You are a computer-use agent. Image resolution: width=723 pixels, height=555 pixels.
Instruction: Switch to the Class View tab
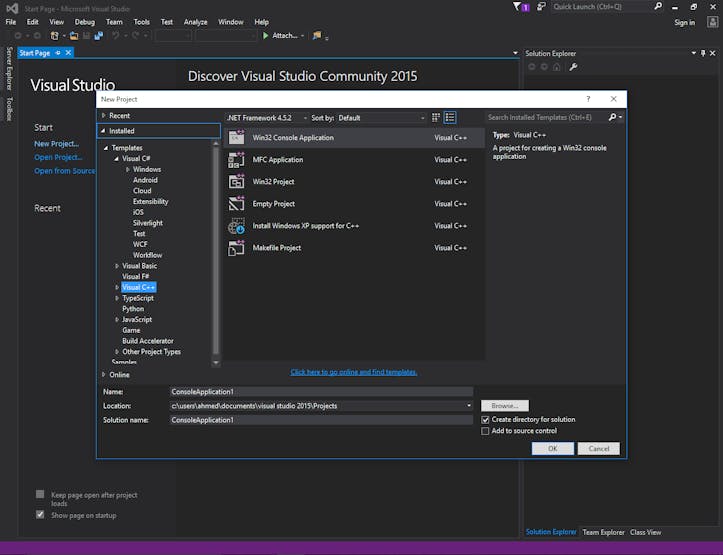point(646,532)
